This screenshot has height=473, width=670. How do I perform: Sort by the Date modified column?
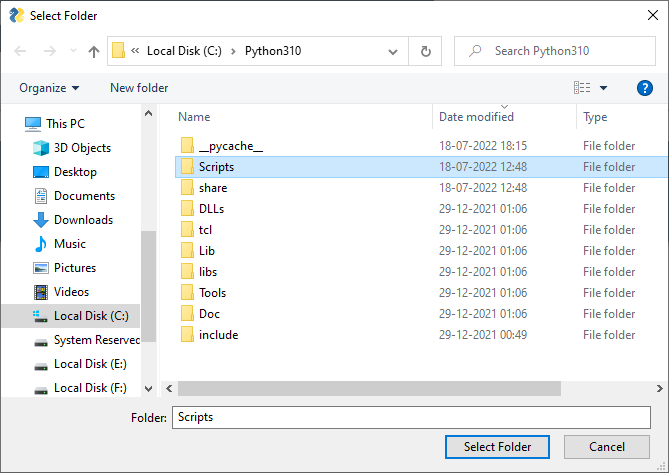tap(476, 117)
